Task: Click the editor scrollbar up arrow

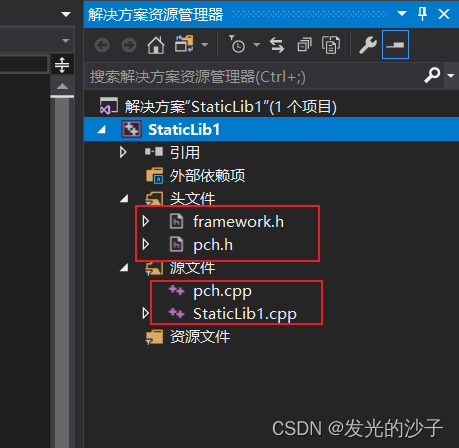Action: 62,87
